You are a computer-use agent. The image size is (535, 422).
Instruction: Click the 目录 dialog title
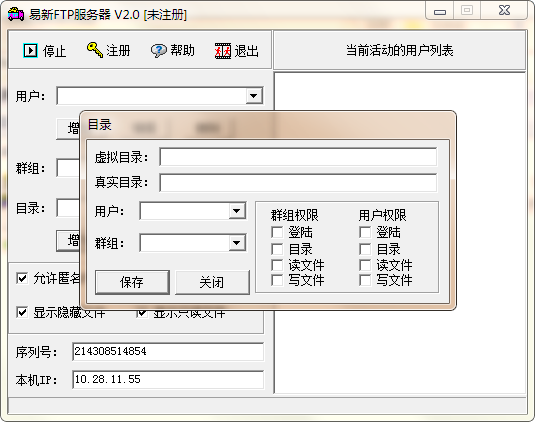[x=100, y=125]
